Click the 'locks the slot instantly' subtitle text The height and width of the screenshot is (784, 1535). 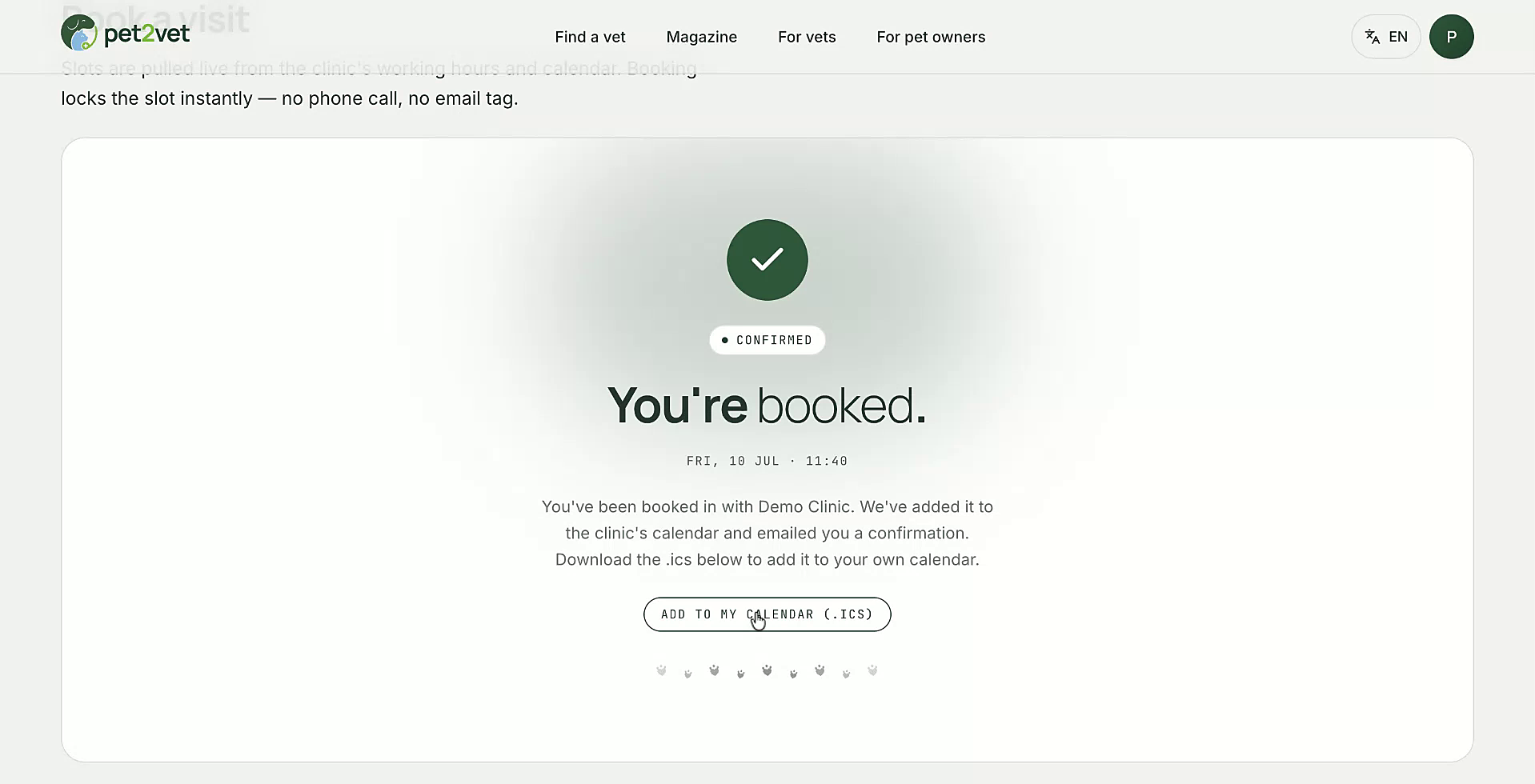[x=290, y=98]
